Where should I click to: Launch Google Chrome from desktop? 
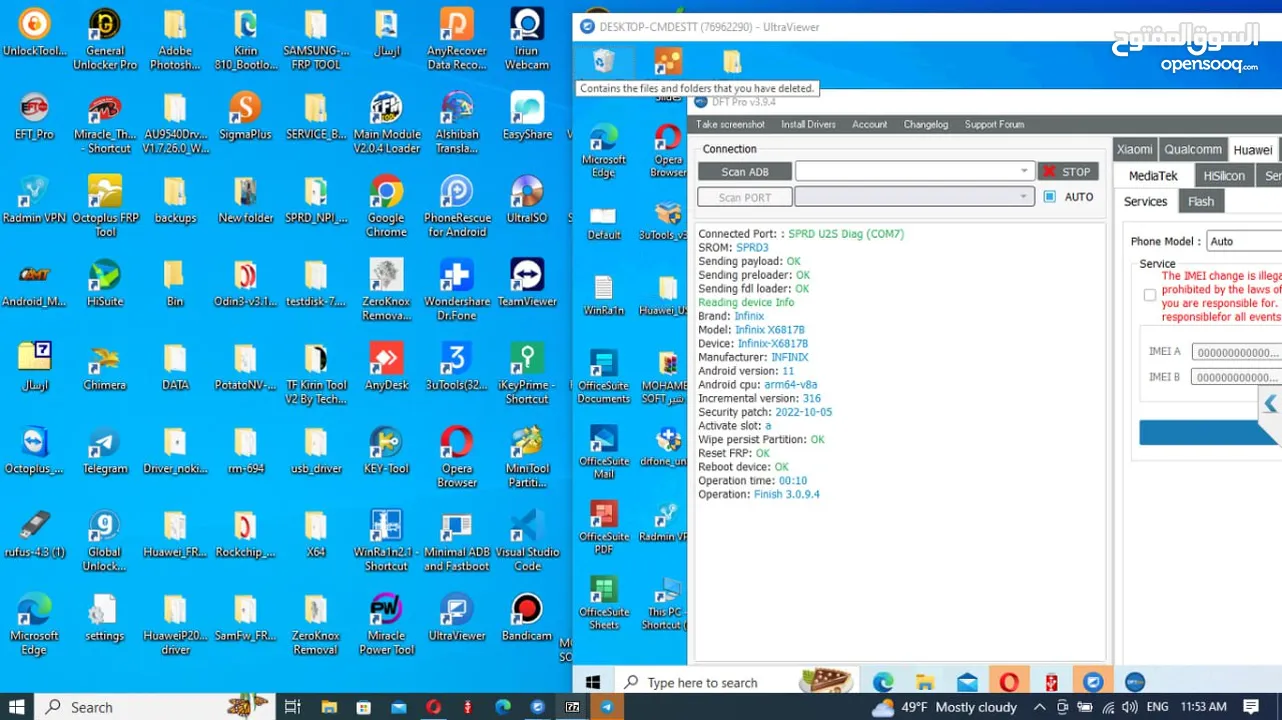[386, 207]
